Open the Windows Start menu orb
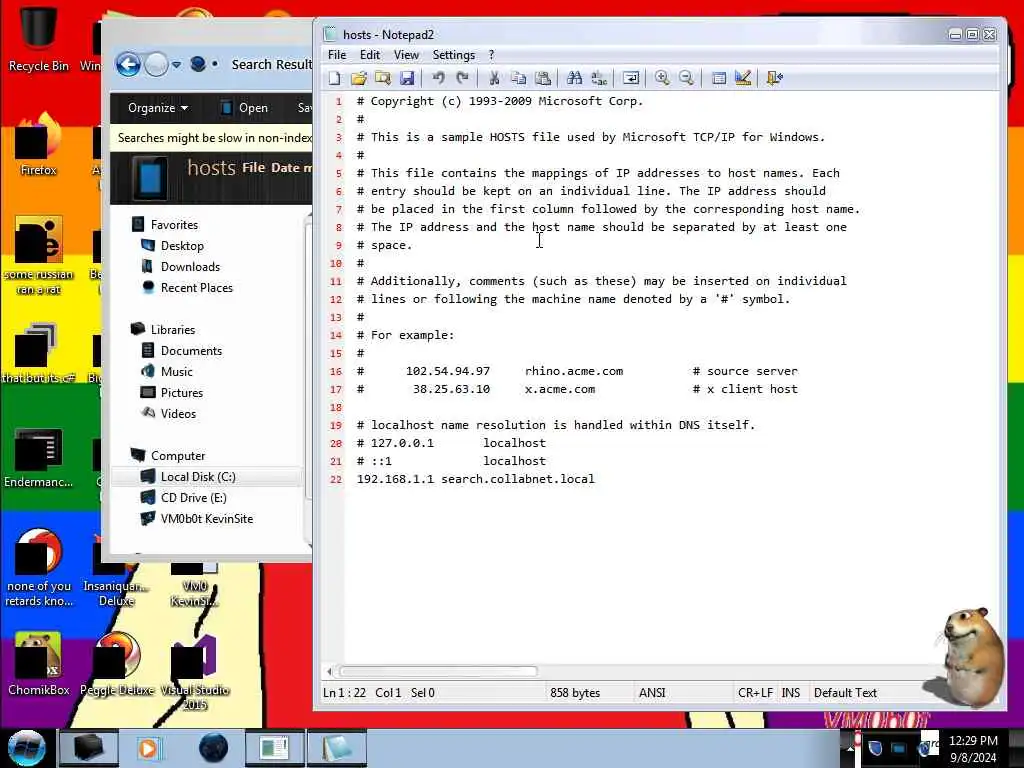 pos(26,748)
